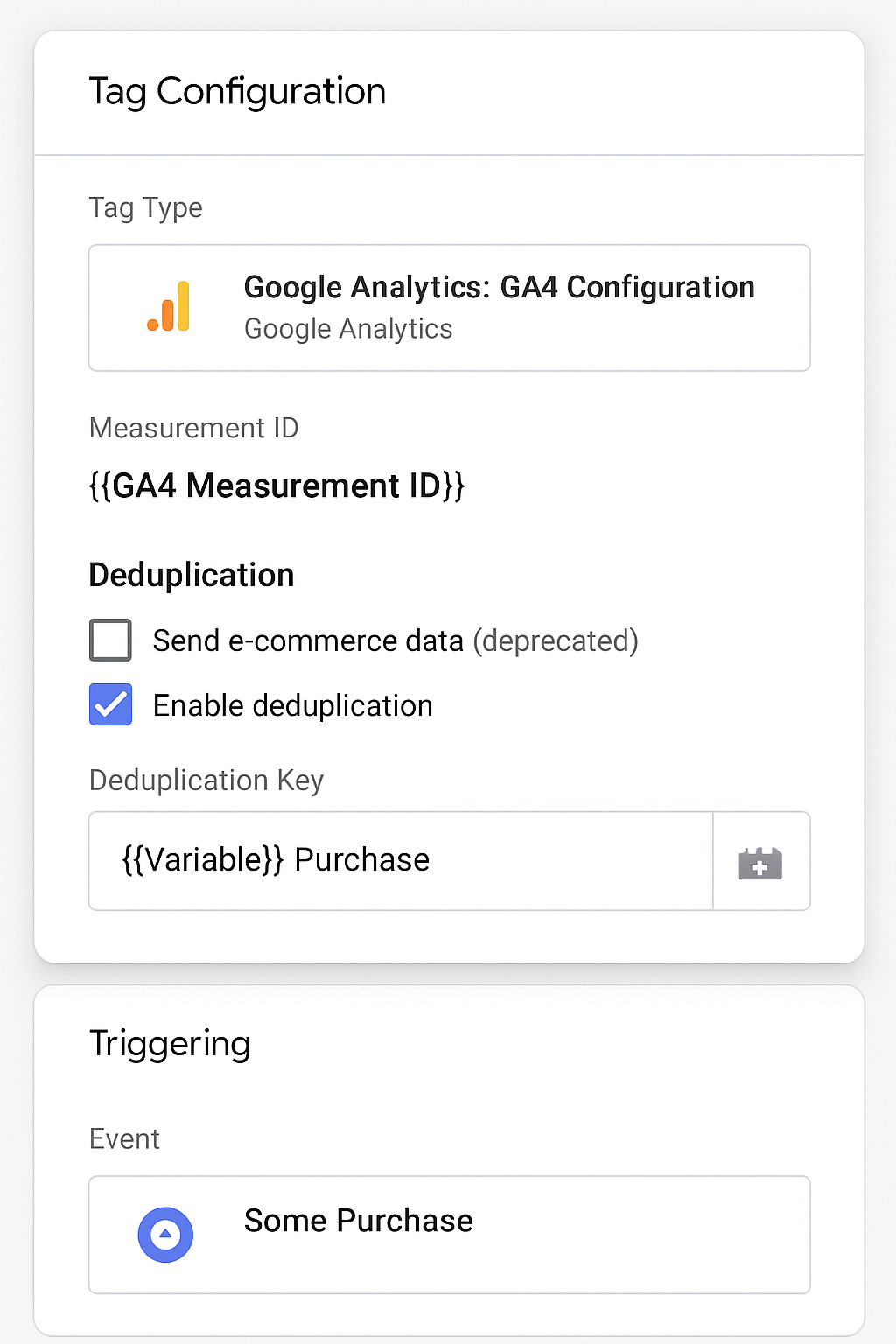This screenshot has width=896, height=1344.
Task: Select the GA4 Configuration tag type title
Action: 499,288
